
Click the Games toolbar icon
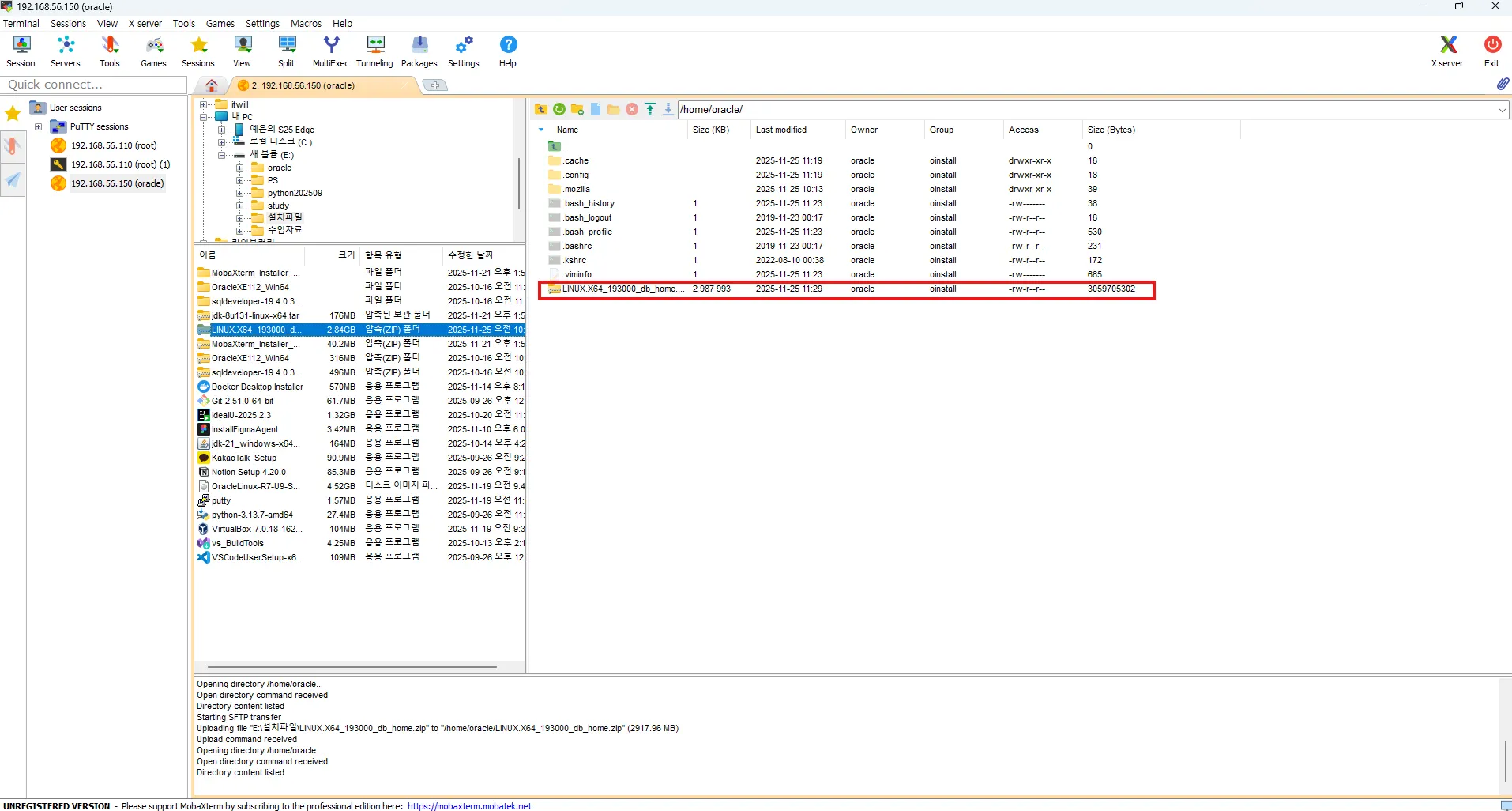coord(154,51)
